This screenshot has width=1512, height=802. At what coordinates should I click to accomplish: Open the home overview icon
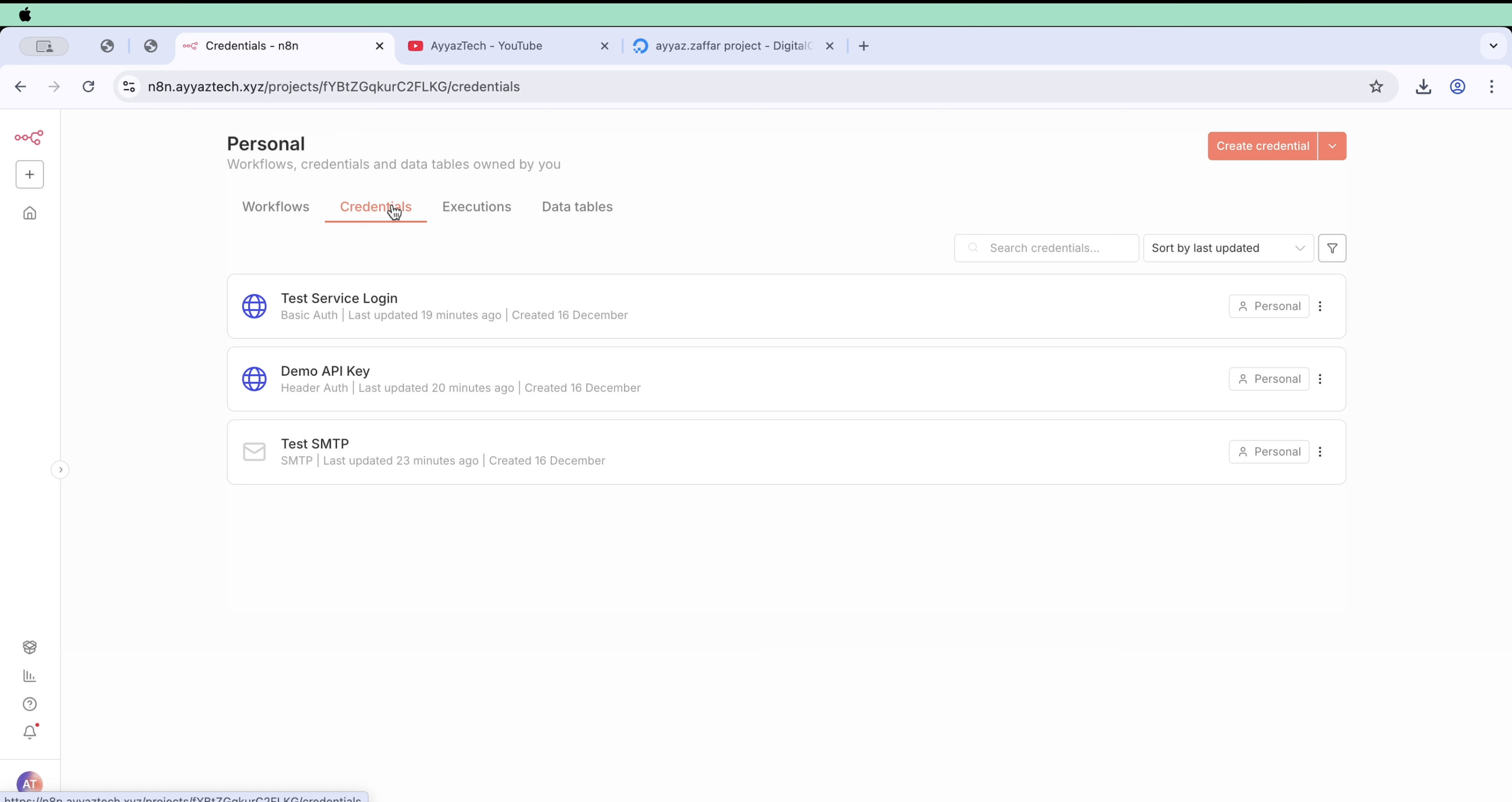pos(29,213)
